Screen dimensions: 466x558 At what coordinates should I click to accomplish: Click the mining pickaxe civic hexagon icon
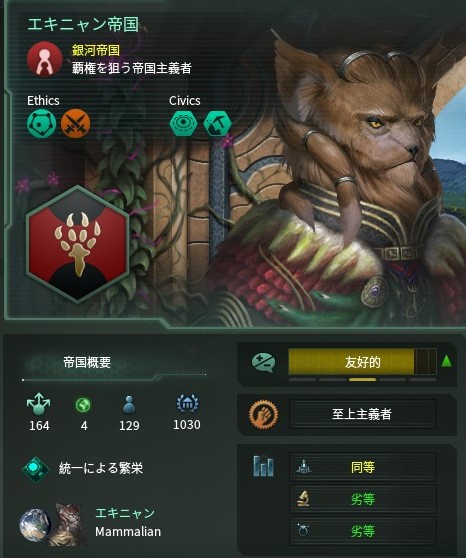[x=218, y=123]
